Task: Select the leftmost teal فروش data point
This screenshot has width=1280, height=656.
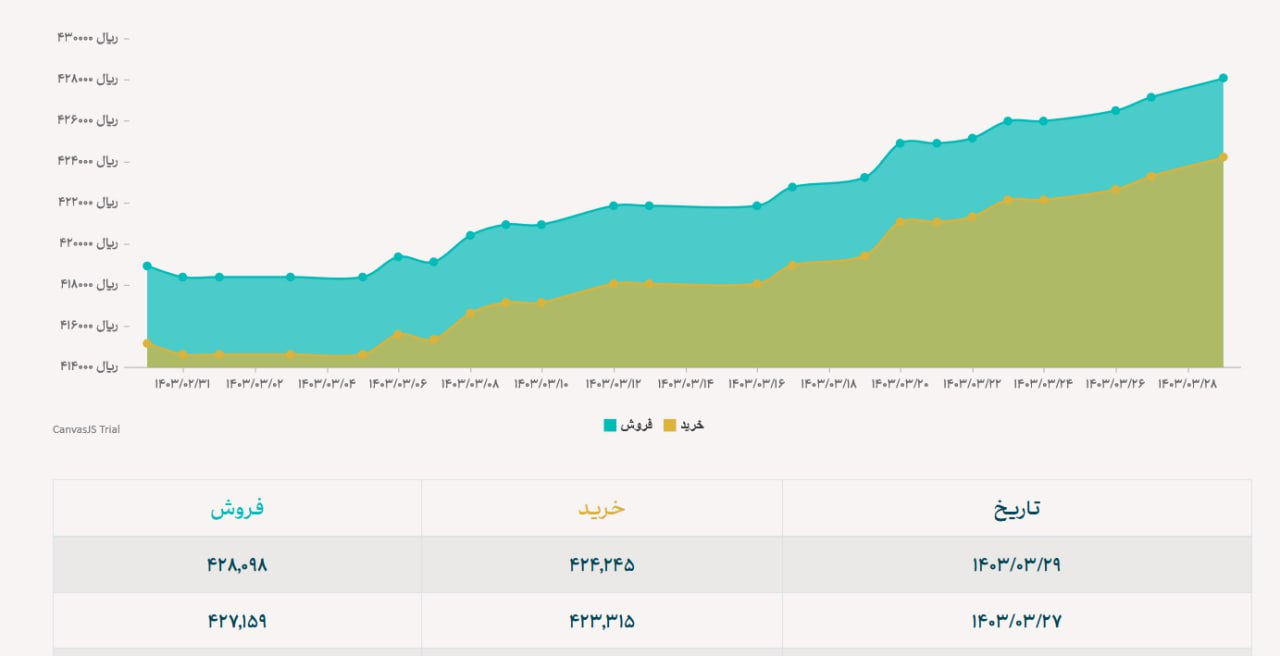Action: (x=147, y=266)
